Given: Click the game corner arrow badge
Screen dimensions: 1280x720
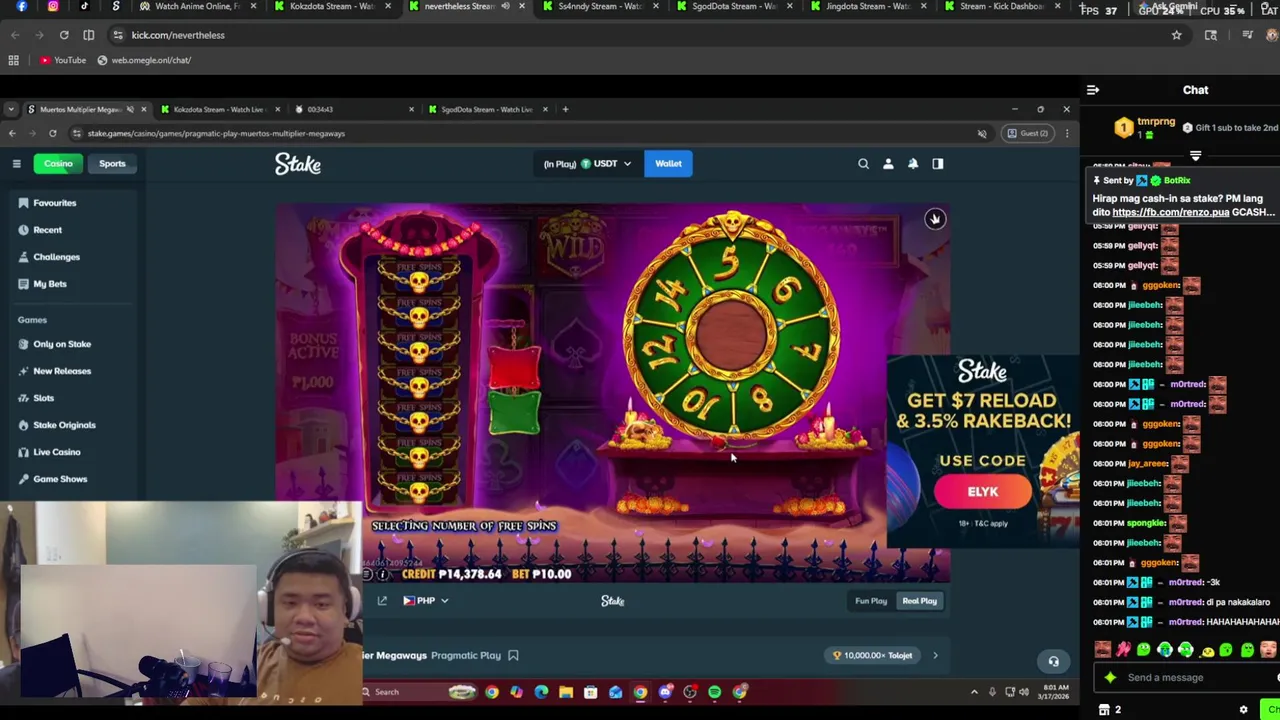Looking at the screenshot, I should pyautogui.click(x=935, y=219).
